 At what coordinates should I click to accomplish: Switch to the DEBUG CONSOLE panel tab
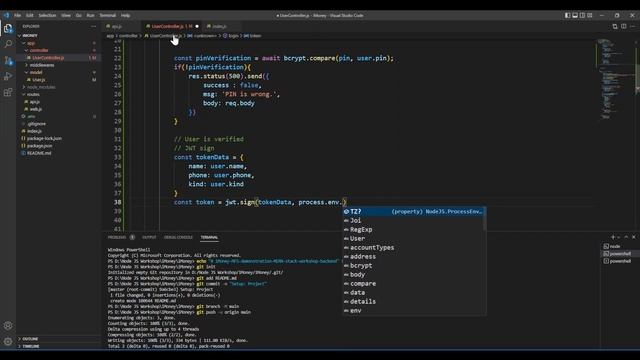pos(178,237)
